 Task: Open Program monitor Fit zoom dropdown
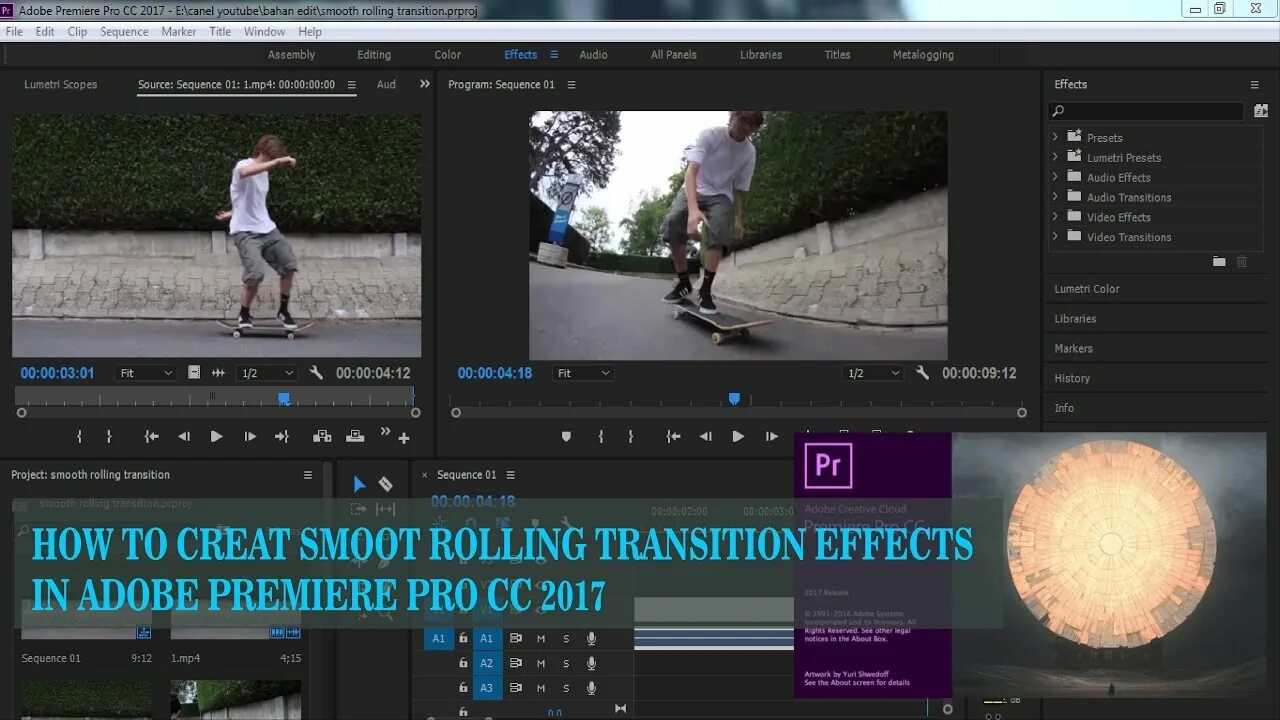coord(583,373)
